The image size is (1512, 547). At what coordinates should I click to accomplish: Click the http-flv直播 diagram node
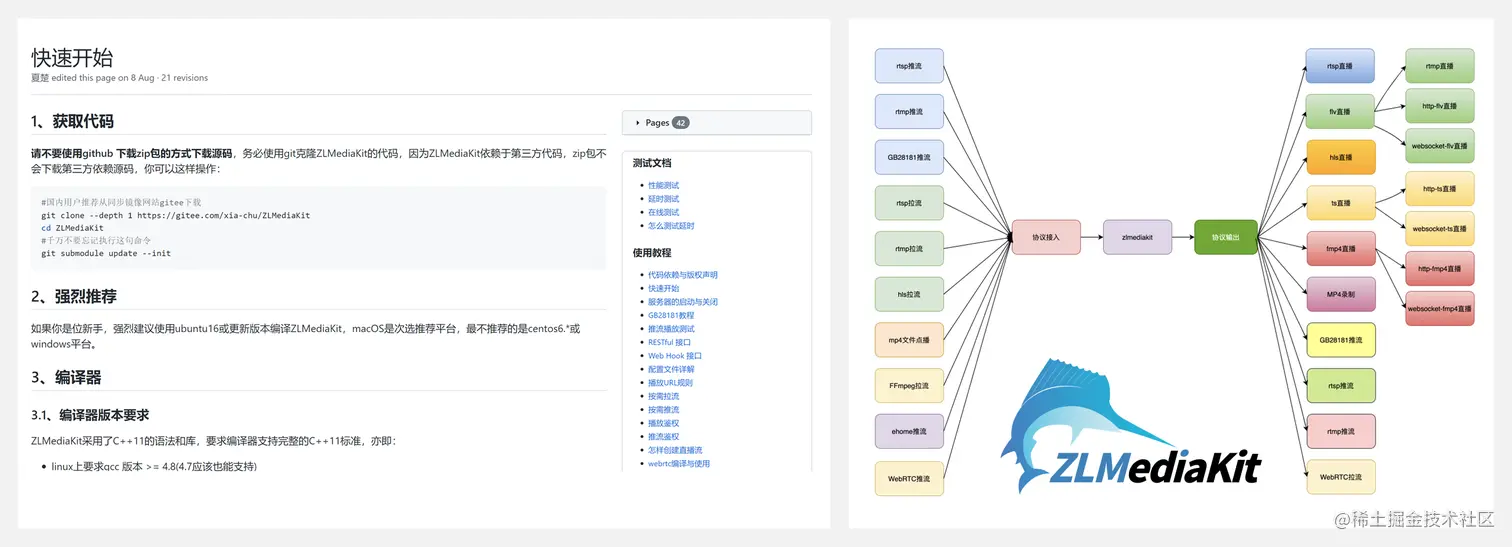coord(1440,106)
